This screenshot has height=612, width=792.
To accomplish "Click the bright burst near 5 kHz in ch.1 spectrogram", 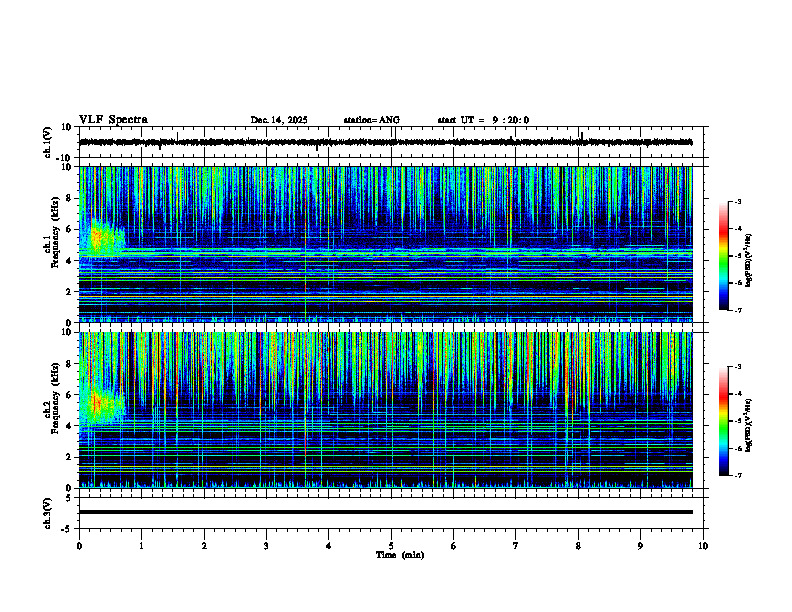I will pos(103,239).
